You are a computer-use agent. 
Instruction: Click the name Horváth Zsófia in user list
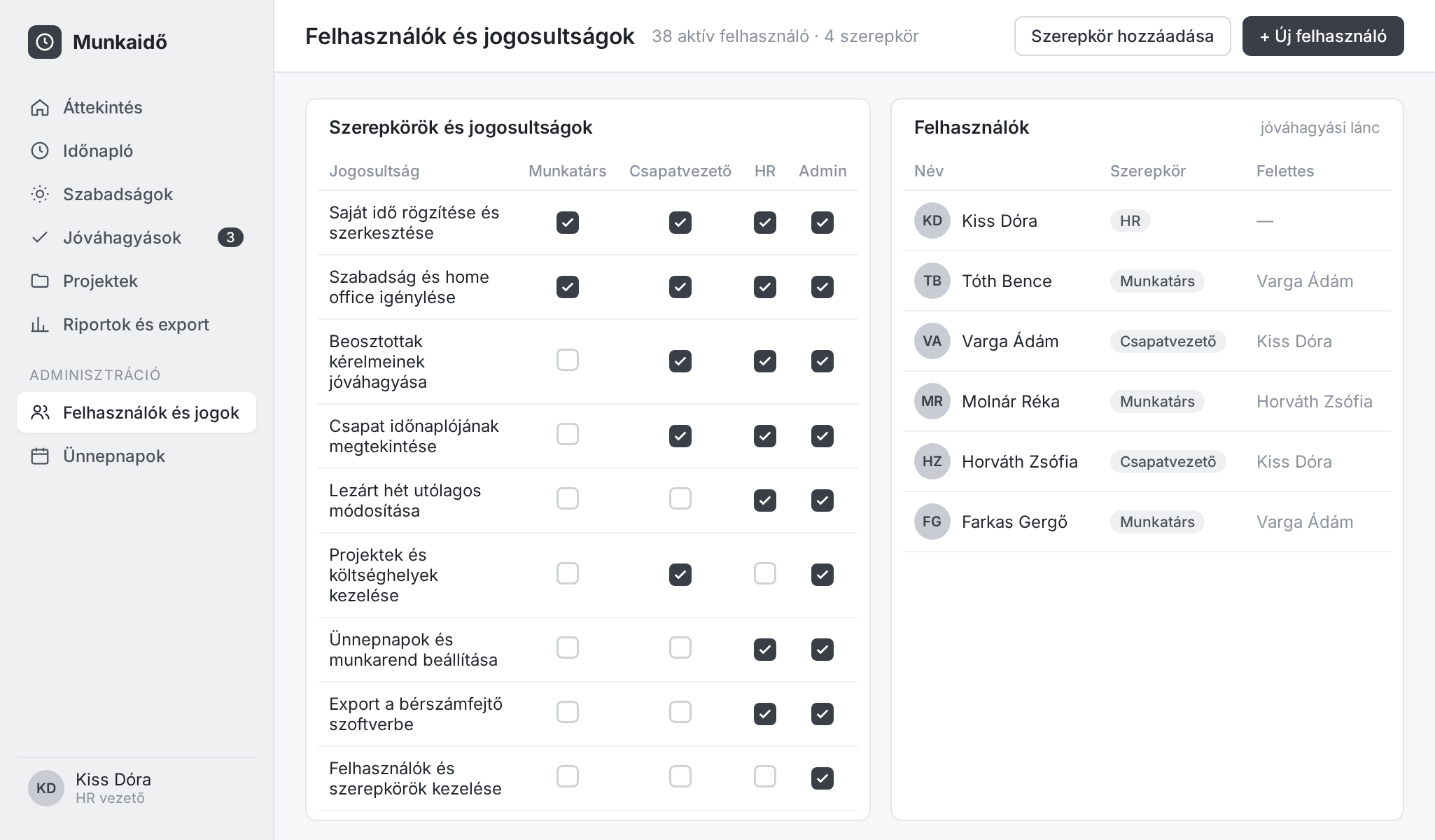coord(1019,461)
